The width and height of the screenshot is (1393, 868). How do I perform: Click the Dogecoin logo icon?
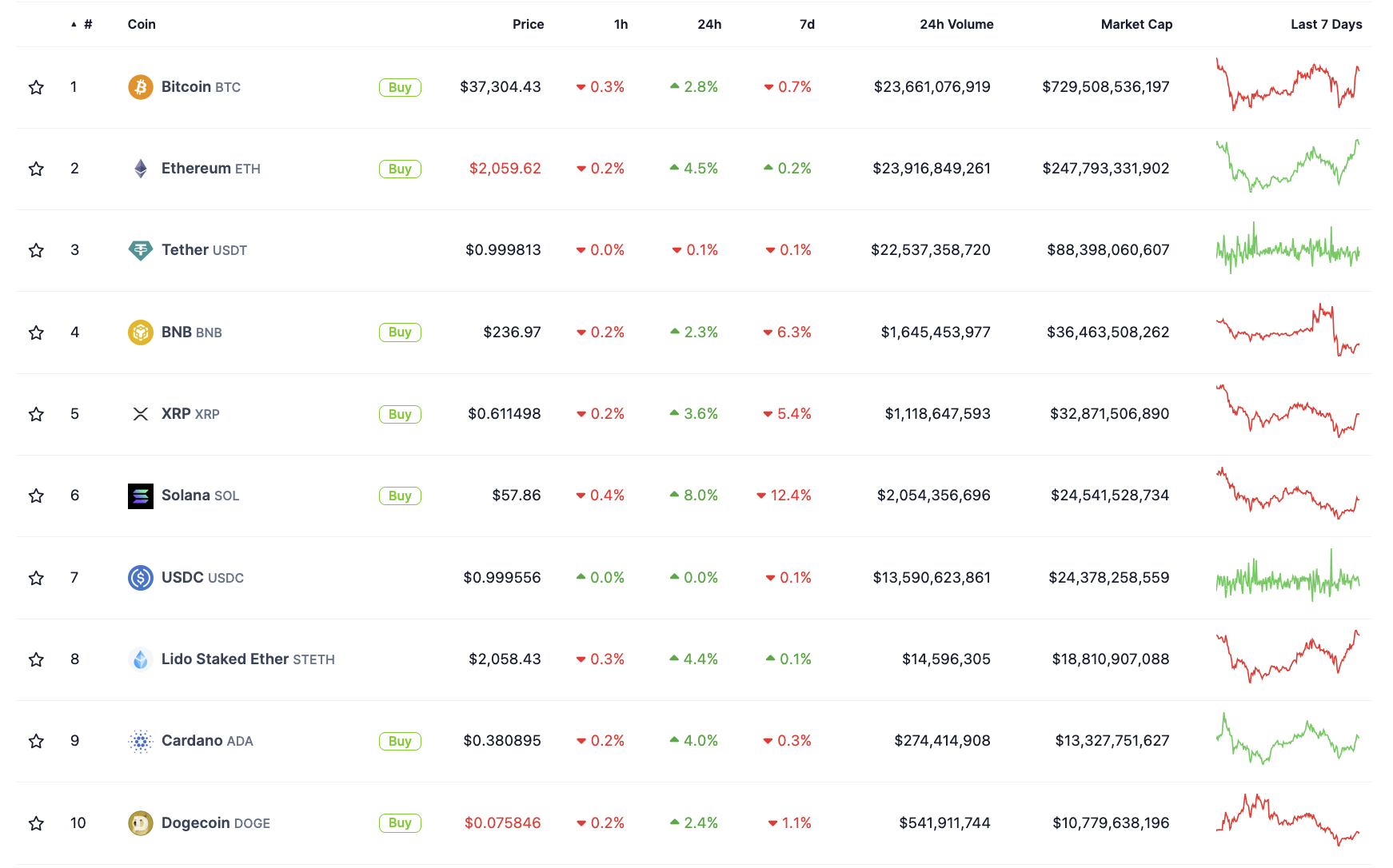pyautogui.click(x=141, y=823)
